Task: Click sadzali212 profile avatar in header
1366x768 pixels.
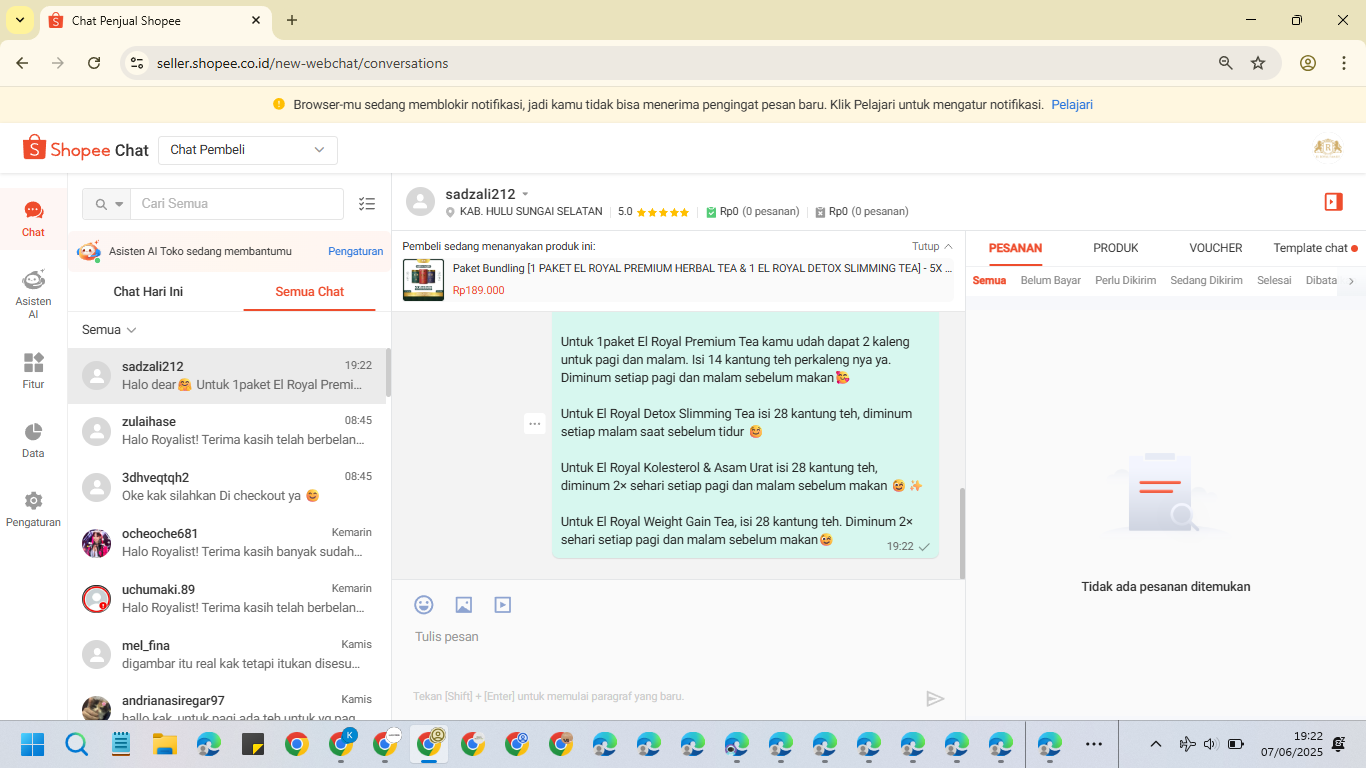Action: point(420,202)
